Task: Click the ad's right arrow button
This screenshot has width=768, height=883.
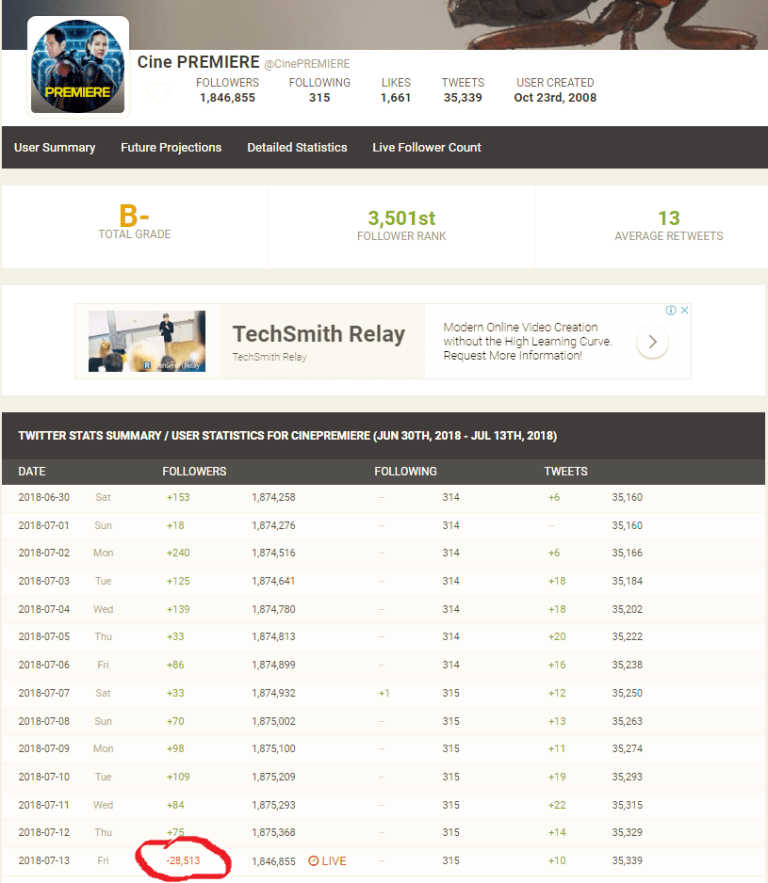Action: point(652,342)
